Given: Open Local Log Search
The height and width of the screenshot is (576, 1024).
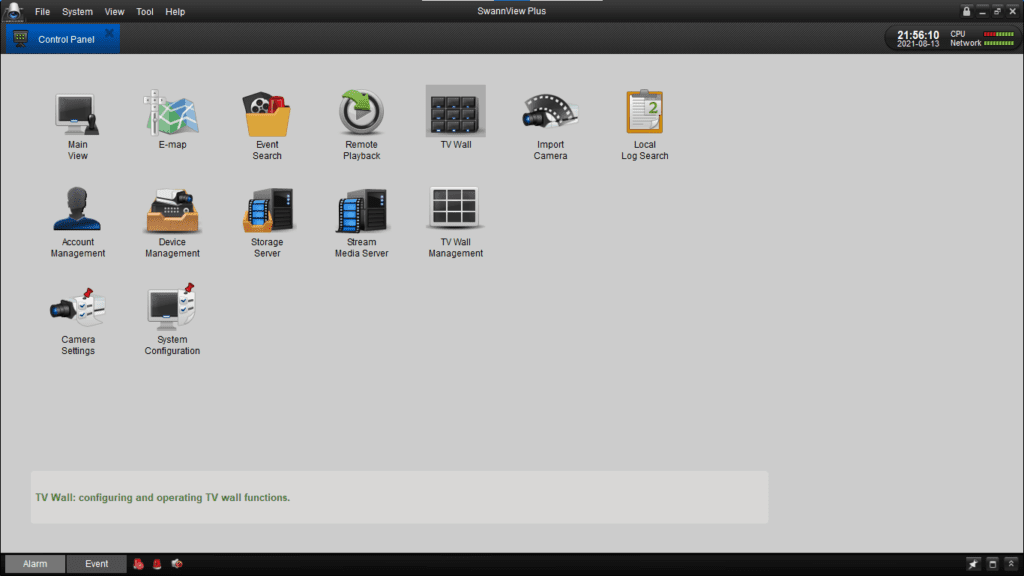Looking at the screenshot, I should 644,110.
